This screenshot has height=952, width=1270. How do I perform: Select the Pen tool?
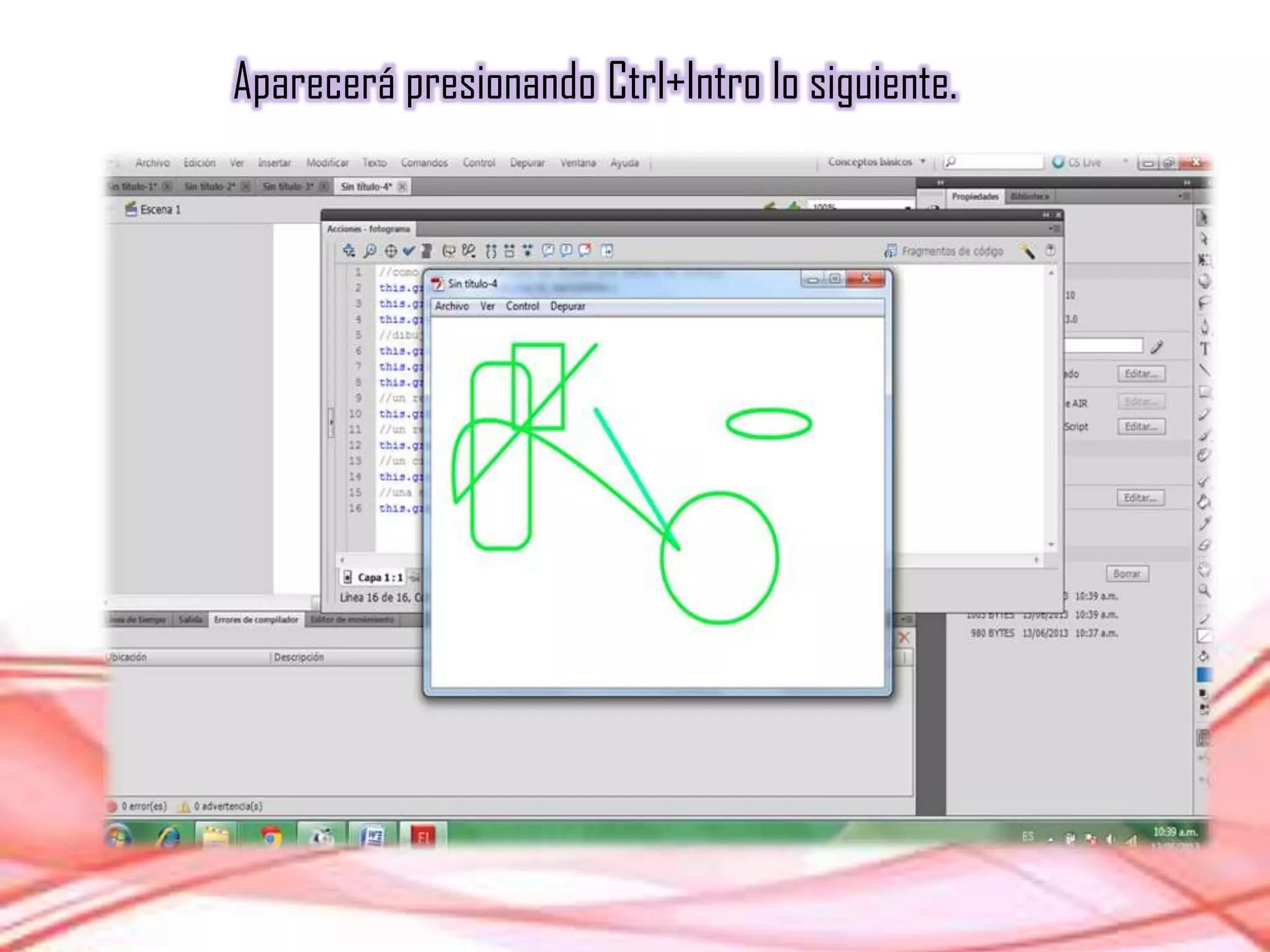[1204, 327]
